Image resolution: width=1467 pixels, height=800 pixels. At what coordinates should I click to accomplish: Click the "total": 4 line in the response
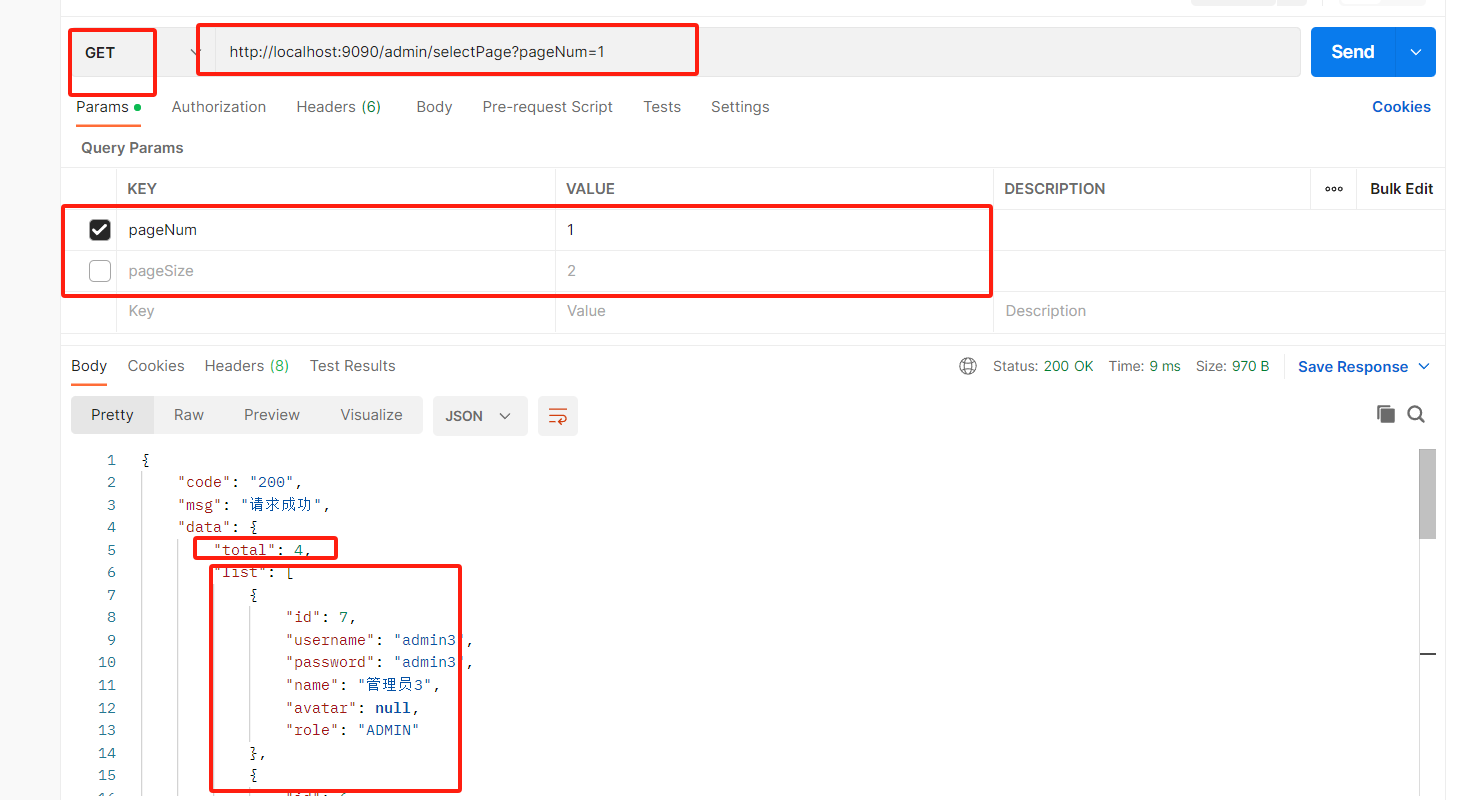pos(263,550)
